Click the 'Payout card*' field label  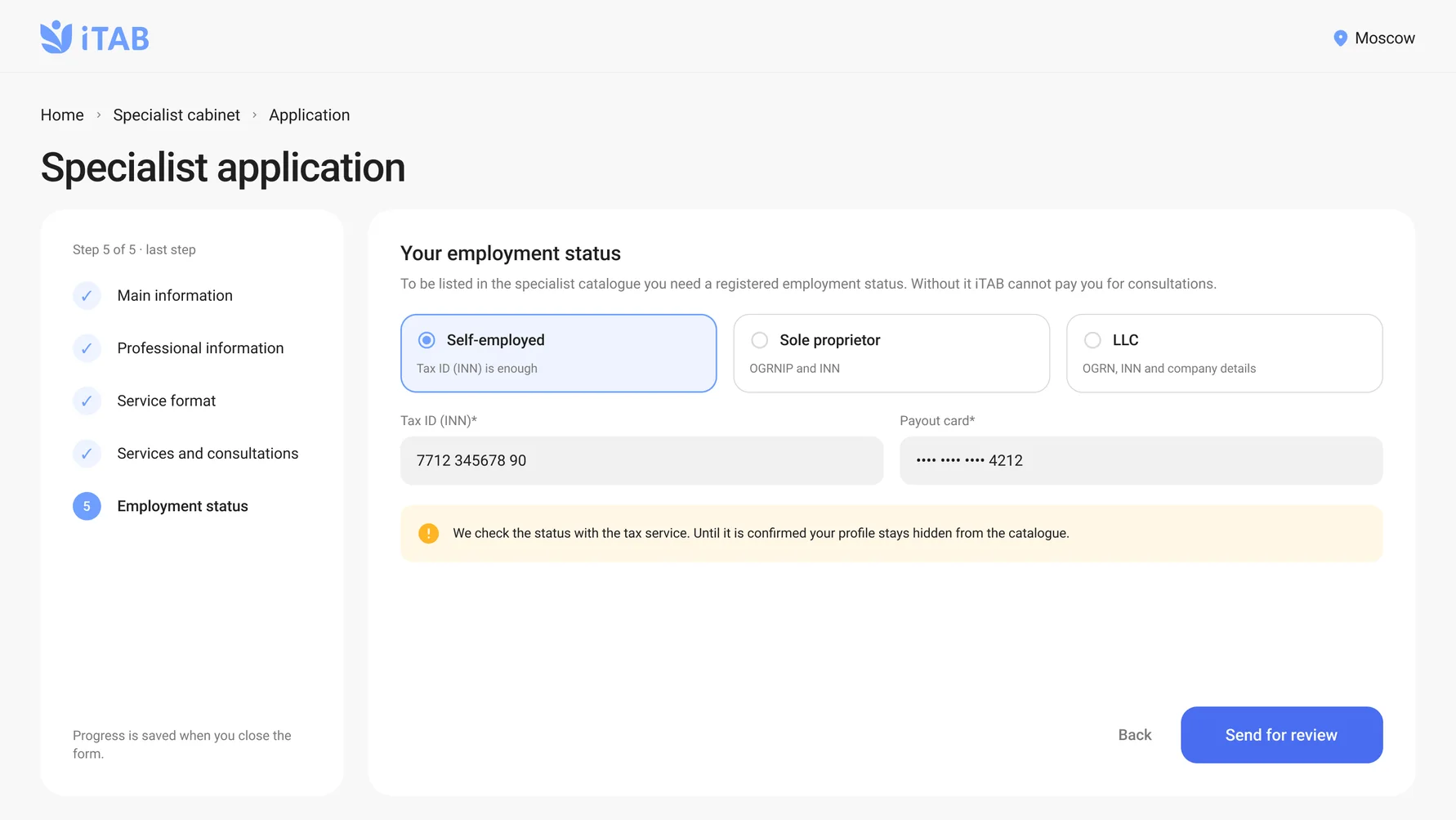pyautogui.click(x=937, y=421)
